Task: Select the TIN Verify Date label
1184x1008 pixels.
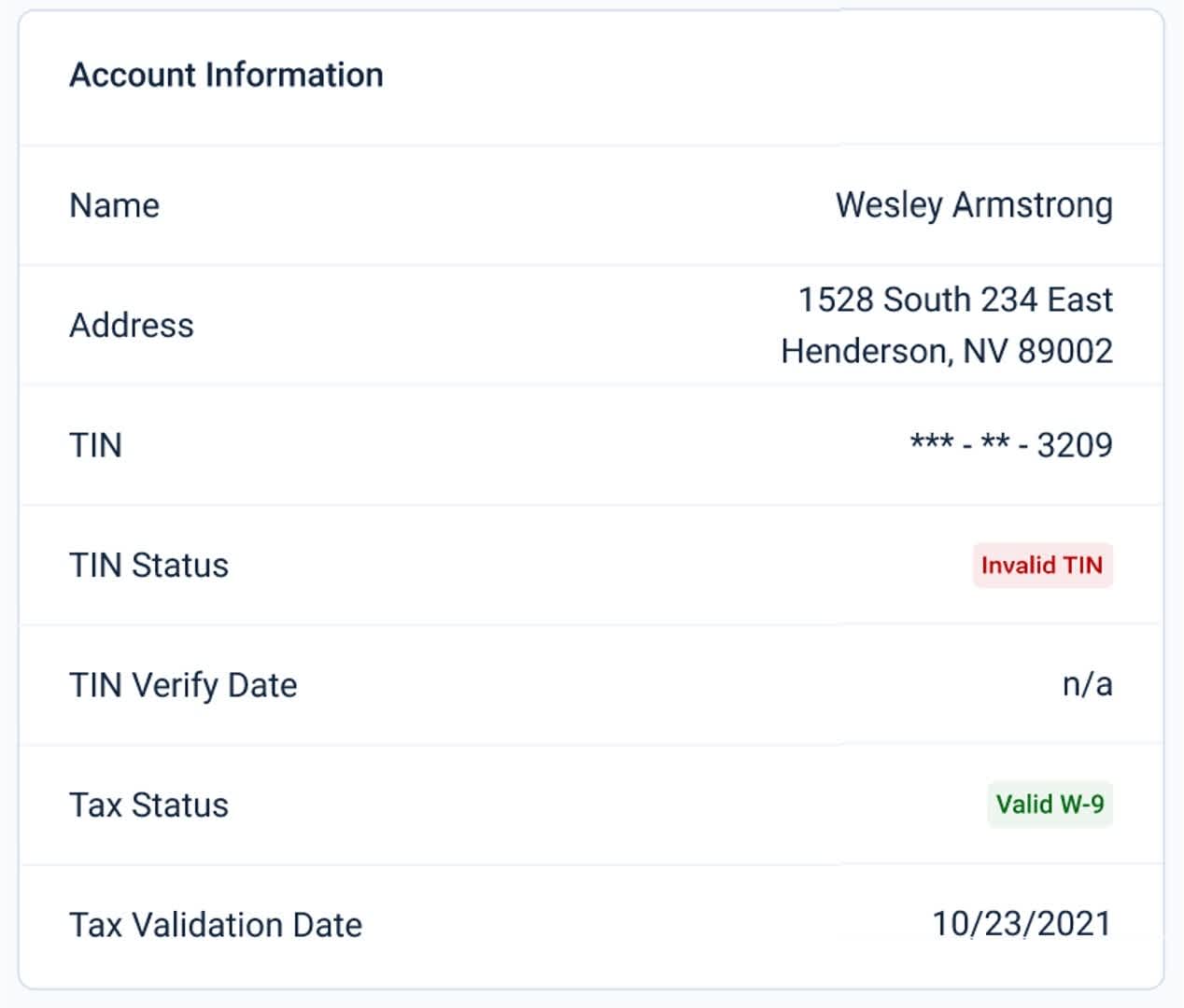Action: click(x=184, y=685)
